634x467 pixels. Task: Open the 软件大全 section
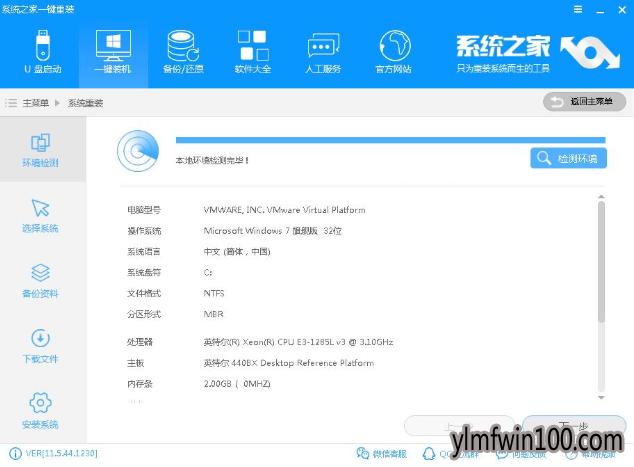[x=253, y=51]
